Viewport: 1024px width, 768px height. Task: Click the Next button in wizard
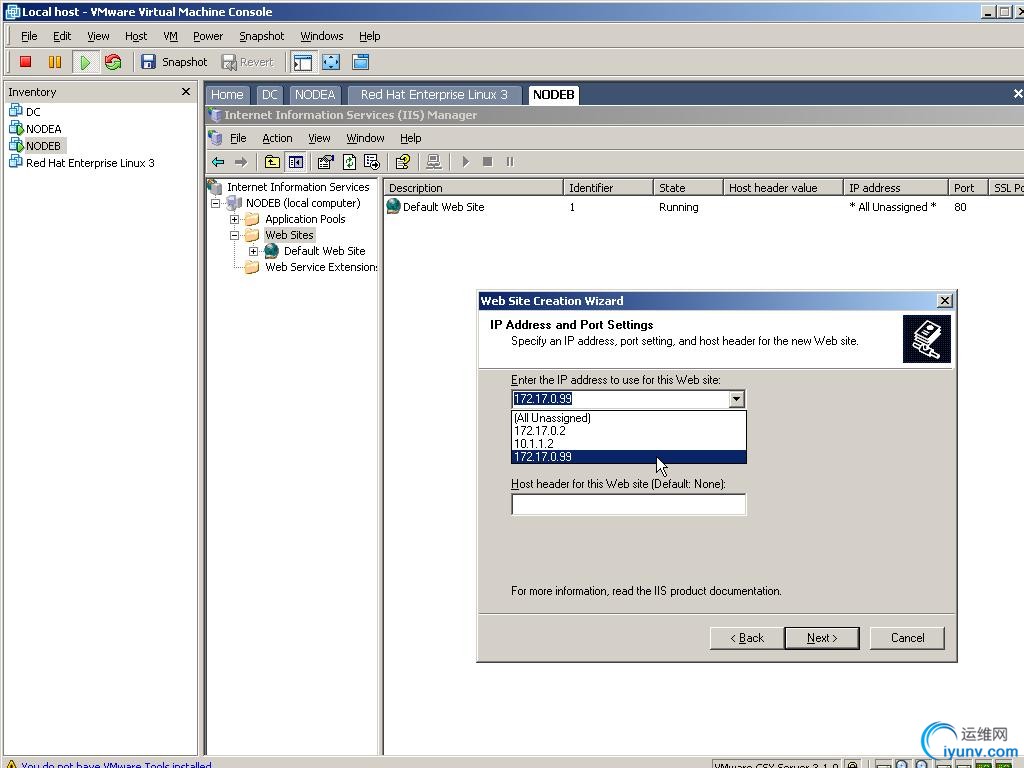822,638
